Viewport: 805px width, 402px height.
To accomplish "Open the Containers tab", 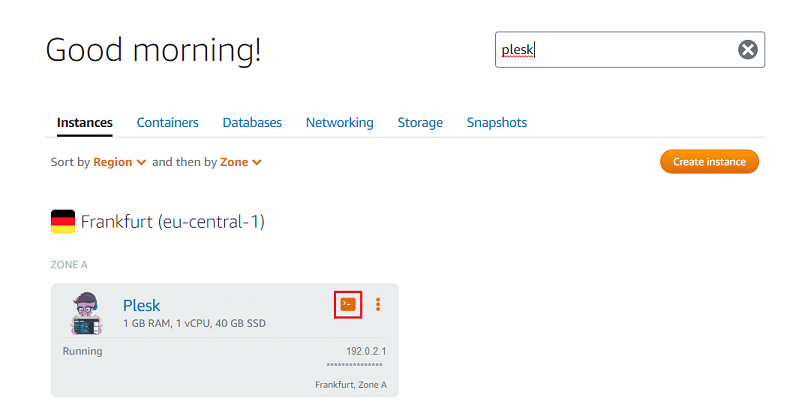I will [x=167, y=123].
